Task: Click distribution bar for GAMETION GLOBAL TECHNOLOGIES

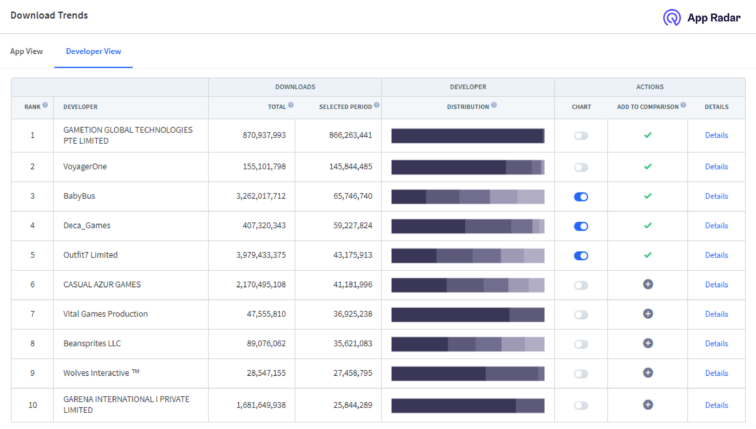Action: [x=468, y=135]
